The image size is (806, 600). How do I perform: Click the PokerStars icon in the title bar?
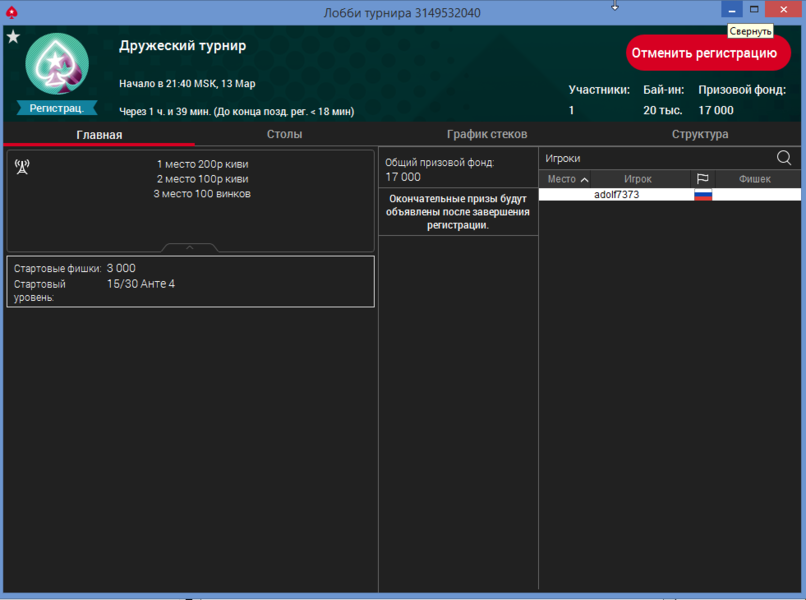click(12, 12)
